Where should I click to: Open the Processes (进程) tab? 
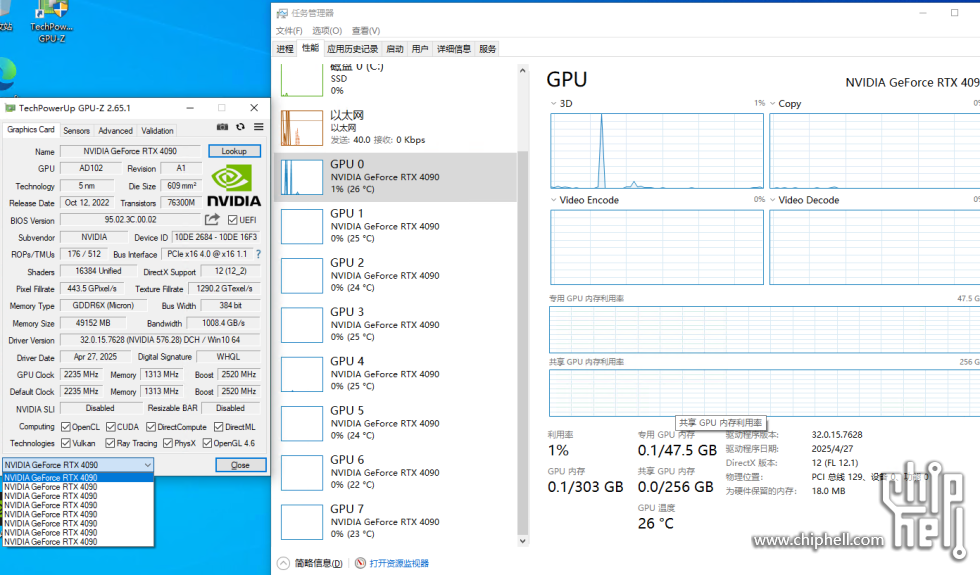coord(285,49)
